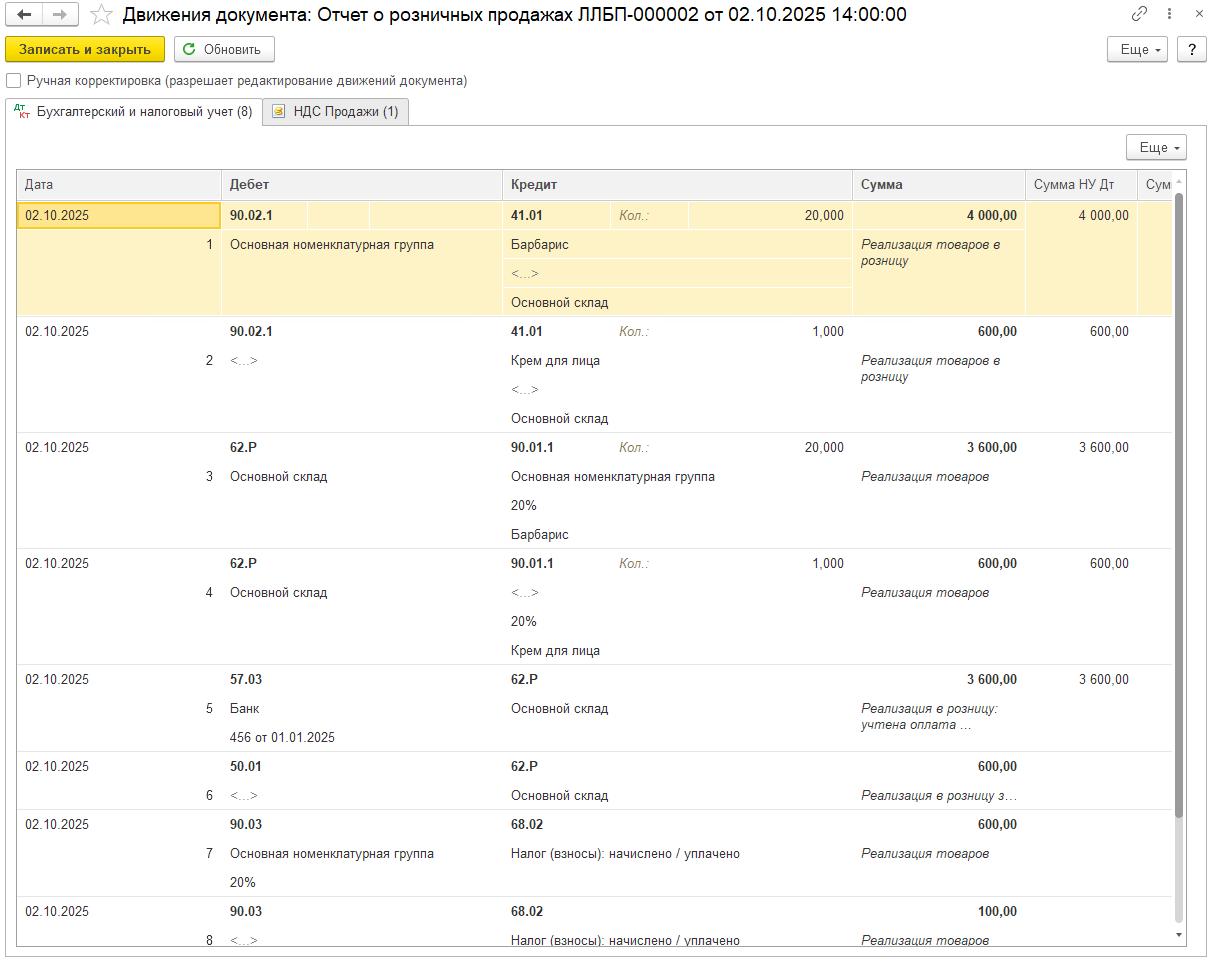Click the Дебет column header

coord(360,185)
